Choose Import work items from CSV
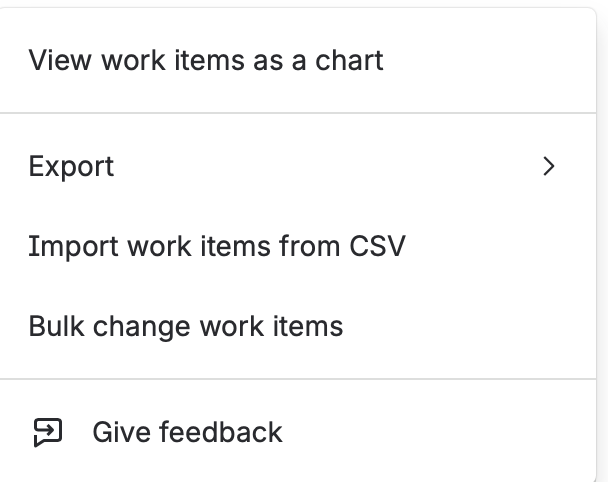This screenshot has height=482, width=608. [x=298, y=246]
